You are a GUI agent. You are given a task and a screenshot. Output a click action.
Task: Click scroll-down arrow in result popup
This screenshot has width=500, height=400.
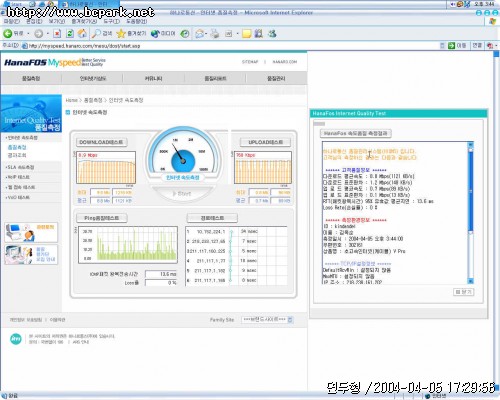click(x=470, y=281)
